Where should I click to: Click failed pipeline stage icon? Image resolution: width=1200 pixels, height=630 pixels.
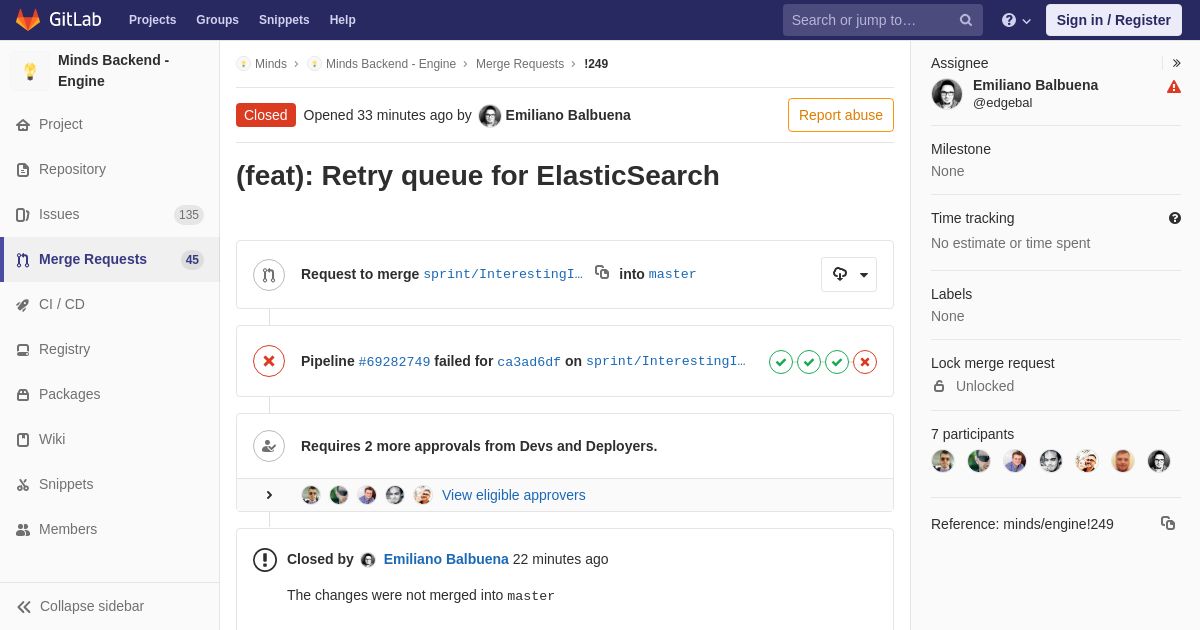pyautogui.click(x=865, y=362)
